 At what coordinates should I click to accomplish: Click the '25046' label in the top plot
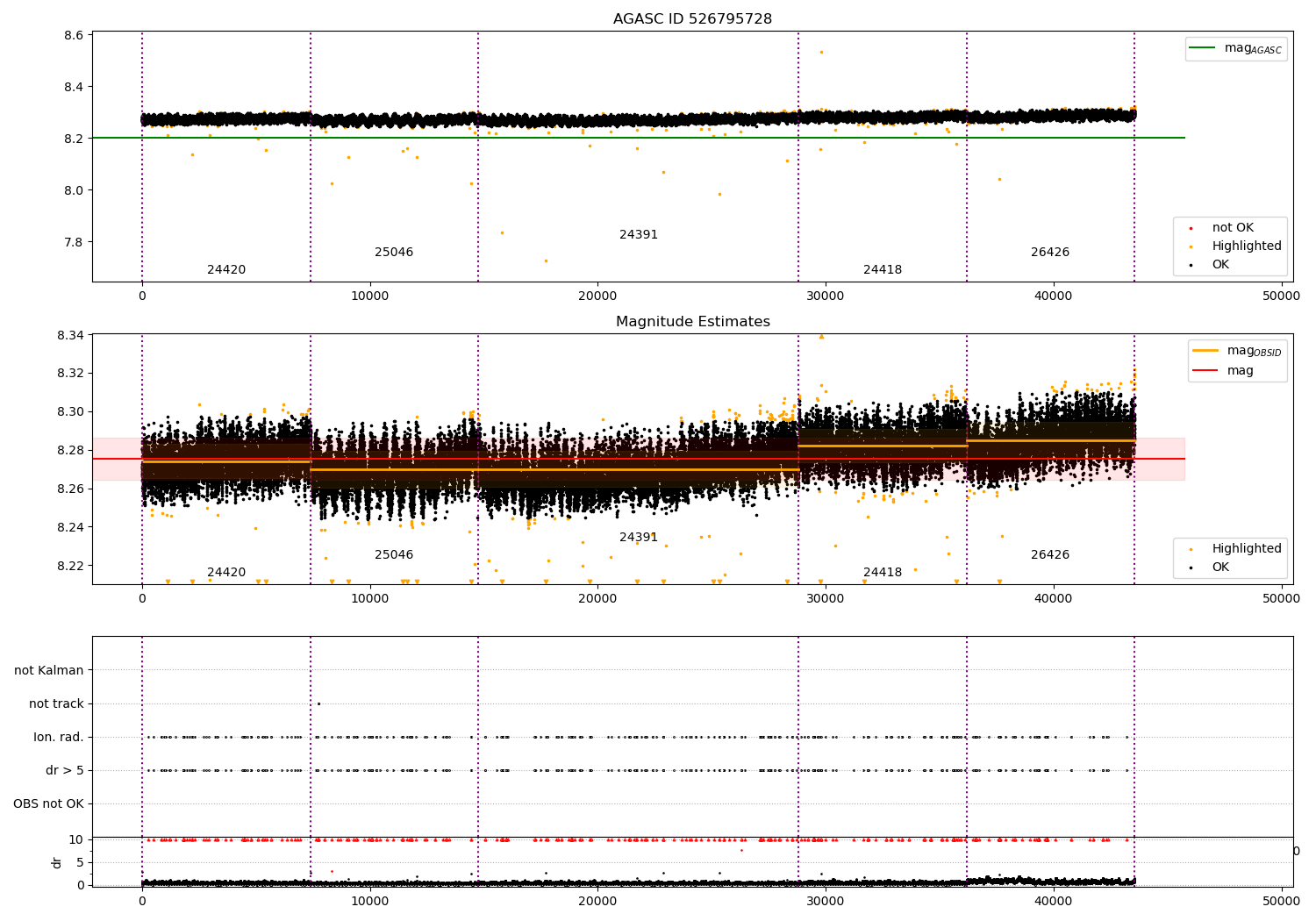tap(394, 253)
